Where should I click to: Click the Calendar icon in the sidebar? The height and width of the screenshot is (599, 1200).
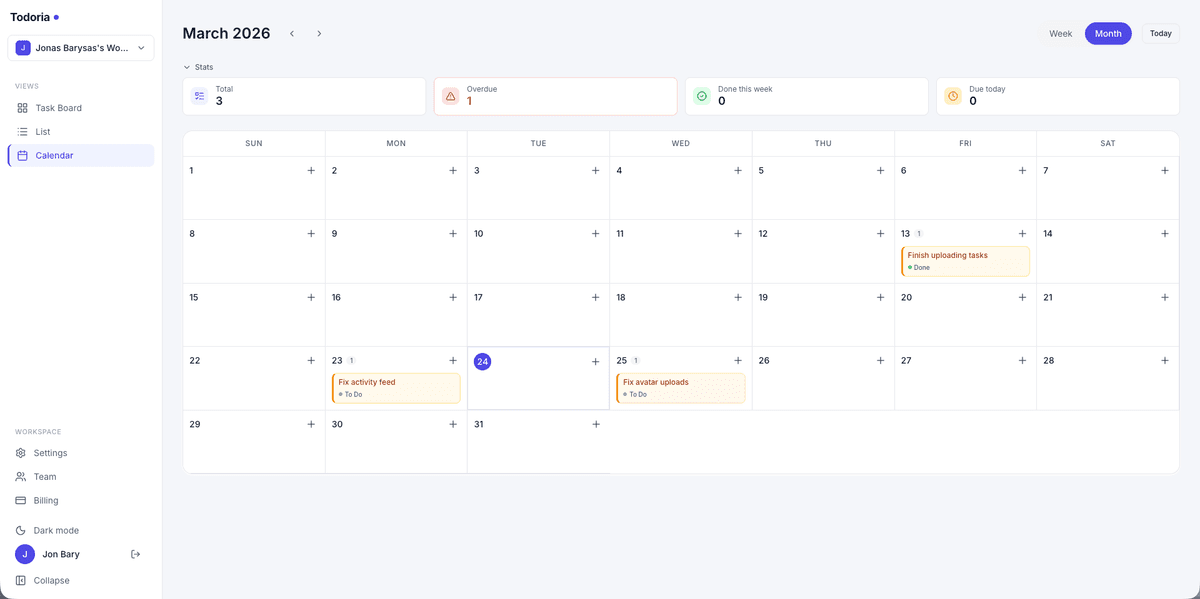pos(20,155)
